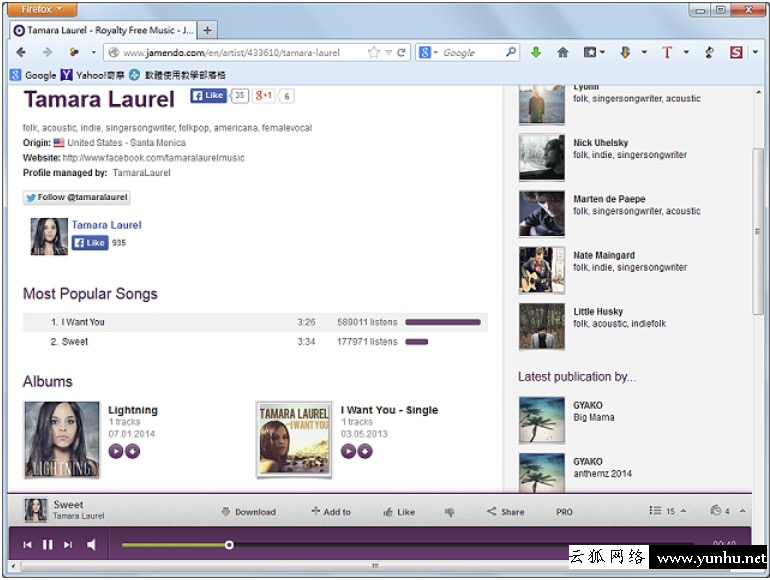Share the current track
Viewport: 770px width, 580px height.
pyautogui.click(x=505, y=512)
